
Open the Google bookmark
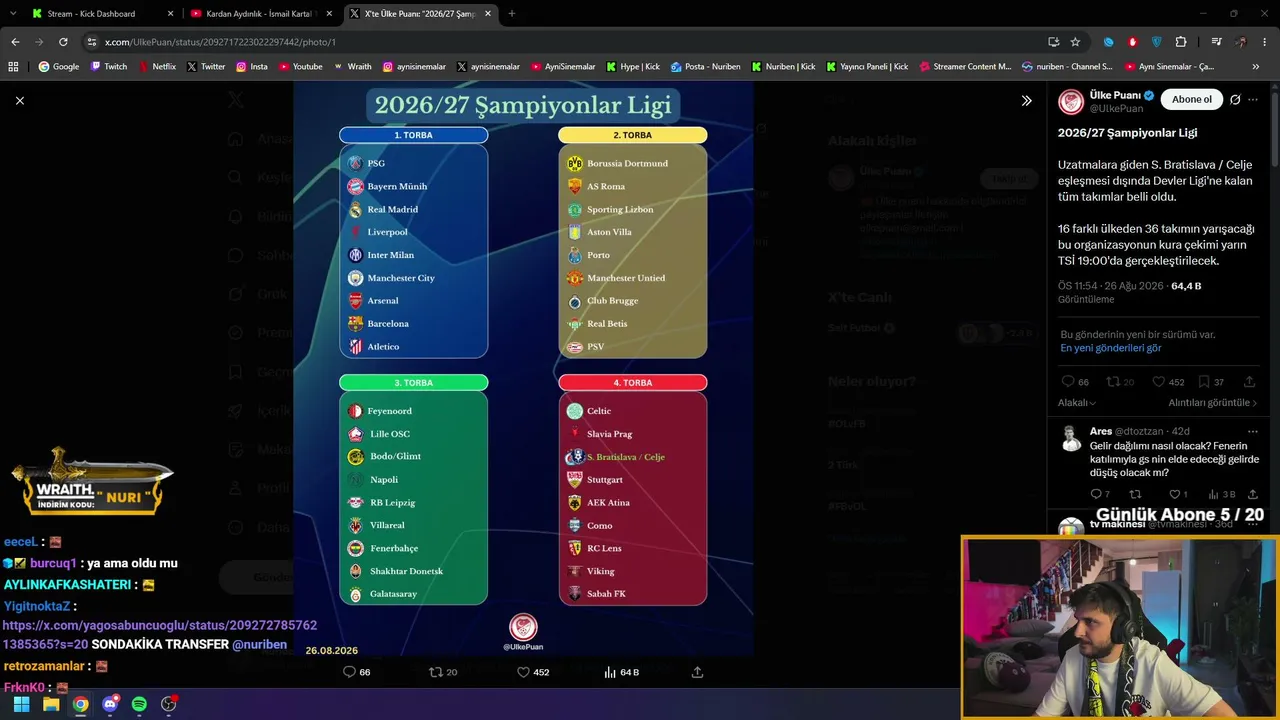coord(59,67)
